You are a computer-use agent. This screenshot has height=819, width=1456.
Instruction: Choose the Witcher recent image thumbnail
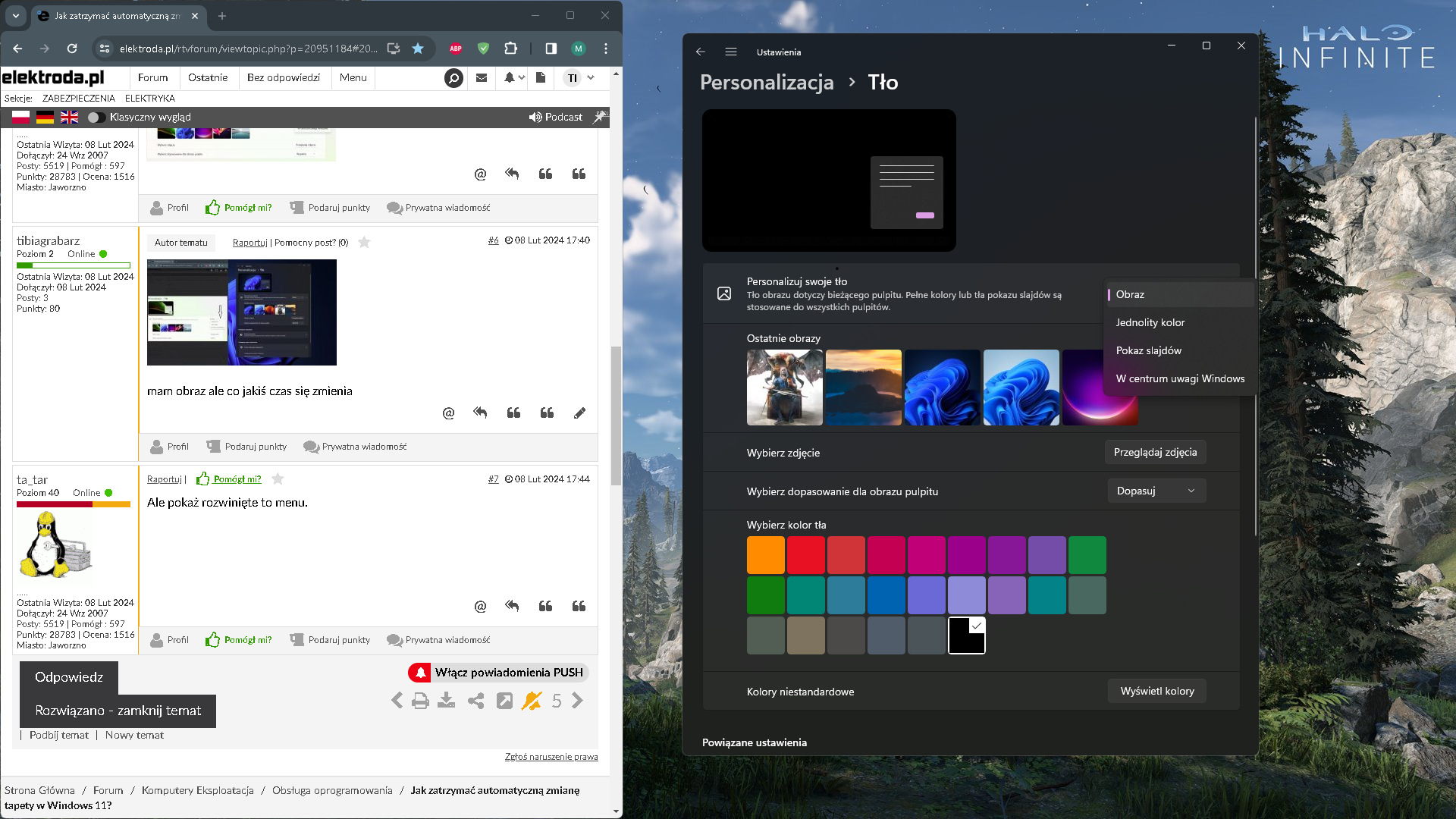pyautogui.click(x=785, y=388)
